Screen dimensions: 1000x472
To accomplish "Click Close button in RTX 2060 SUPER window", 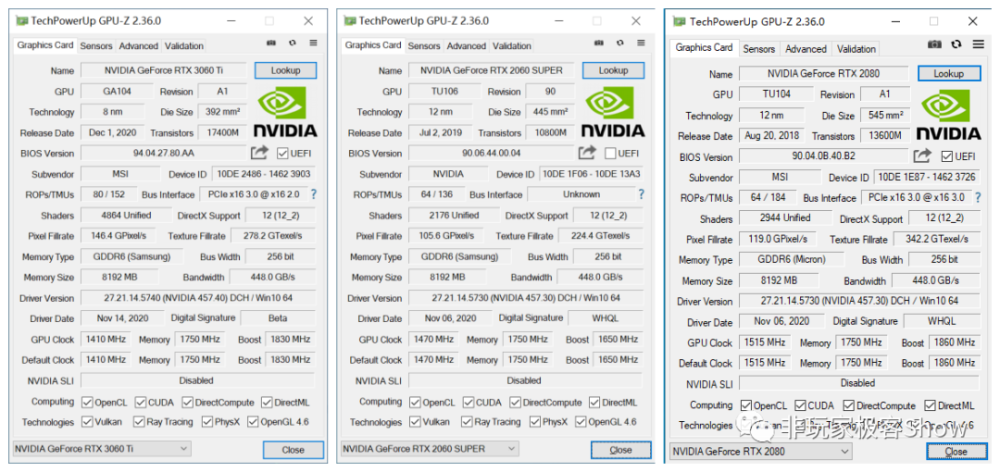I will click(621, 450).
